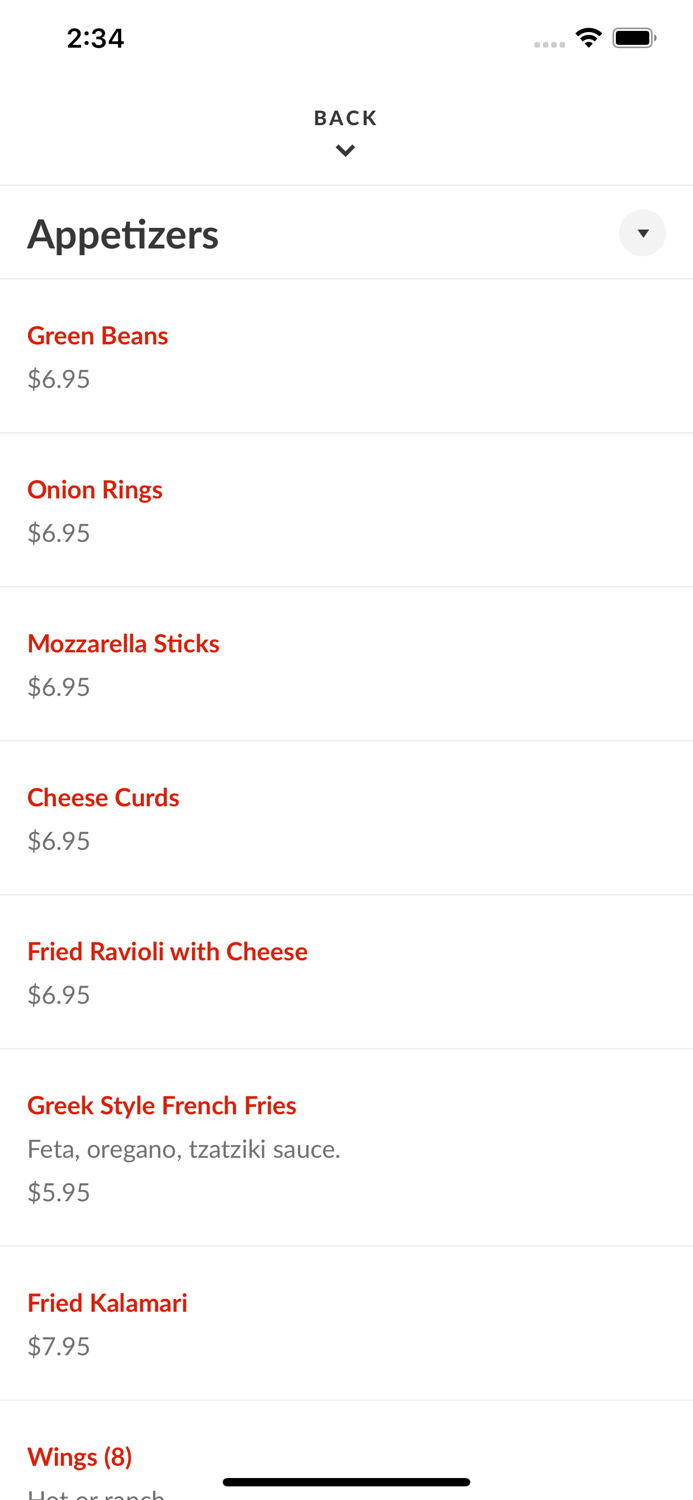This screenshot has width=693, height=1500.
Task: Tap the Fried Kalamari entry
Action: (107, 1303)
